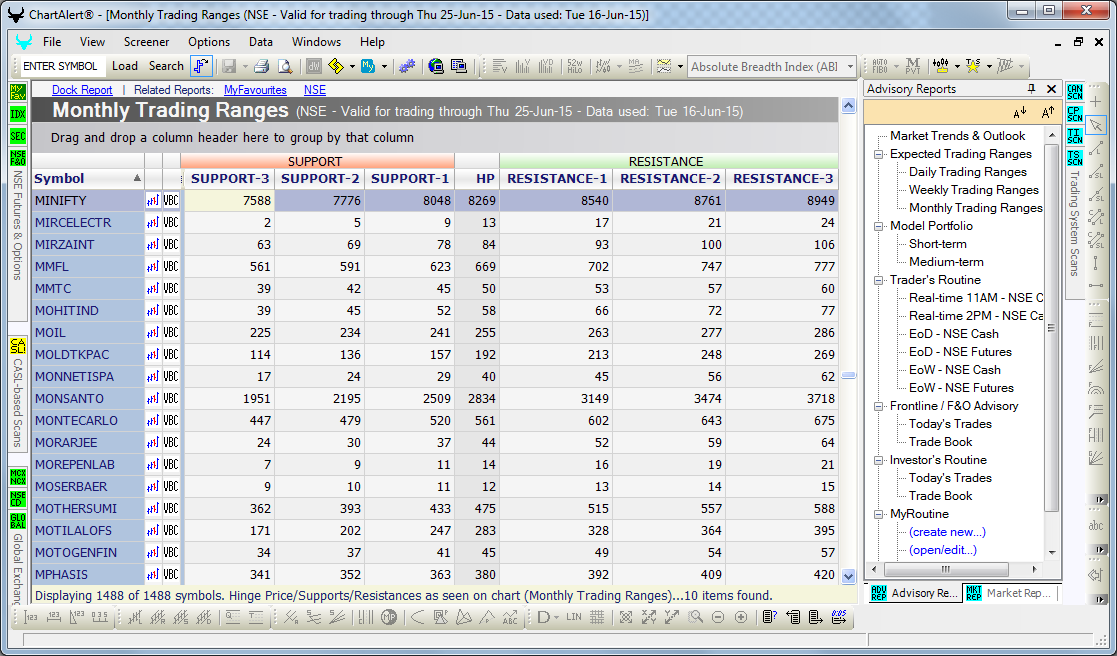Click the blue gears settings icon
Image resolution: width=1117 pixels, height=656 pixels.
[x=407, y=66]
